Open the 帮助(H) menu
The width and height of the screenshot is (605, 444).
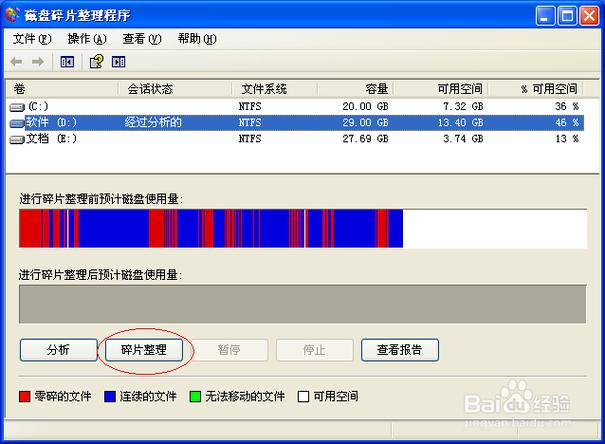[197, 39]
